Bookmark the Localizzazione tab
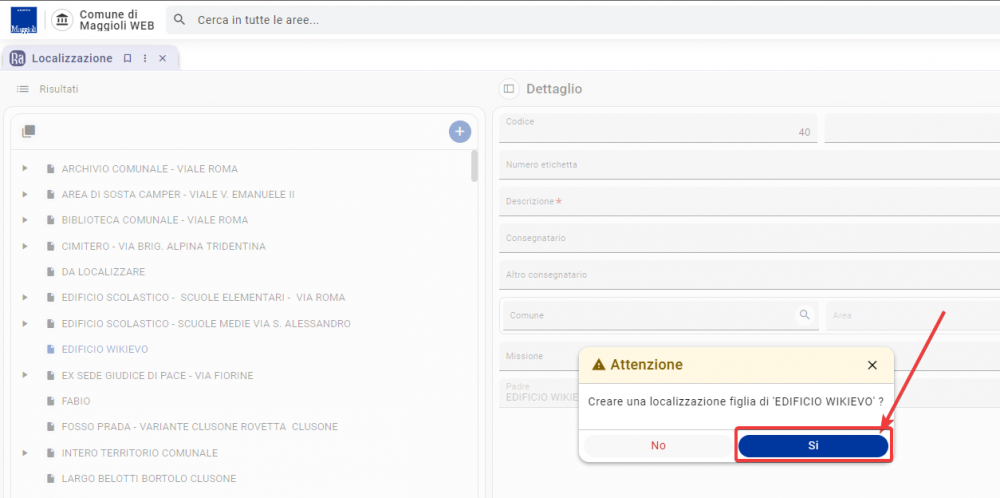The width and height of the screenshot is (1000, 498). (128, 58)
